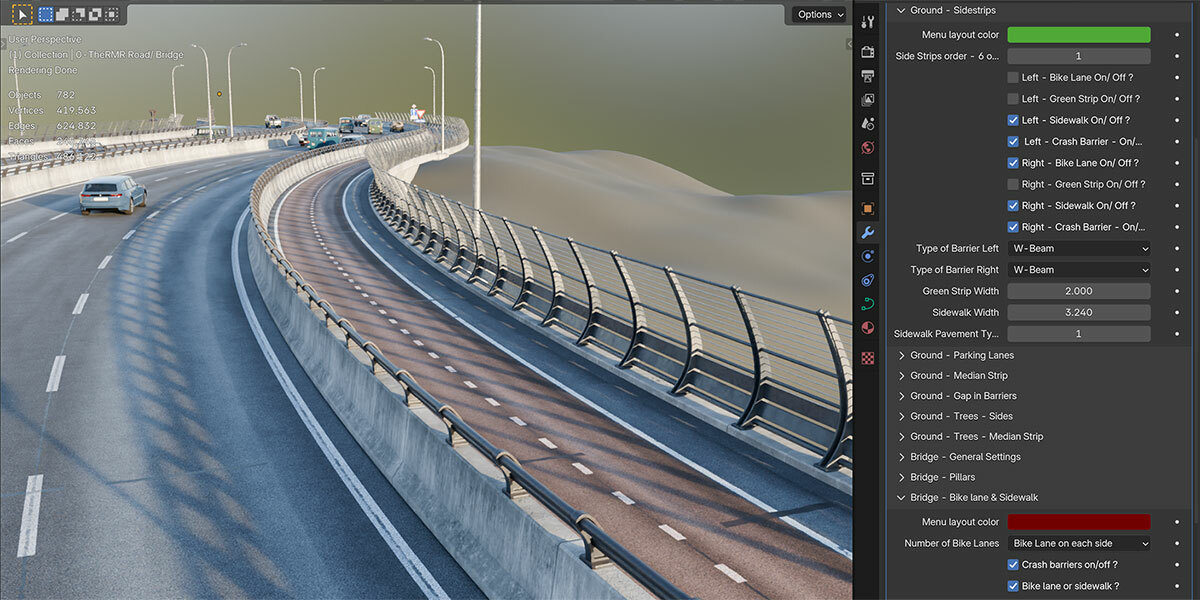Open the Type of Barrier Left dropdown
Screen dimensions: 1200x600
pyautogui.click(x=1078, y=248)
